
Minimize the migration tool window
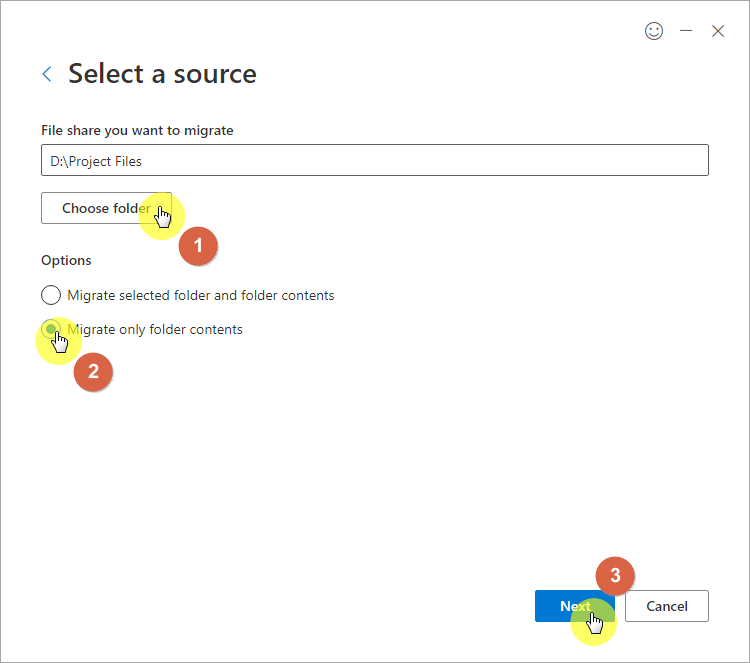click(x=686, y=31)
